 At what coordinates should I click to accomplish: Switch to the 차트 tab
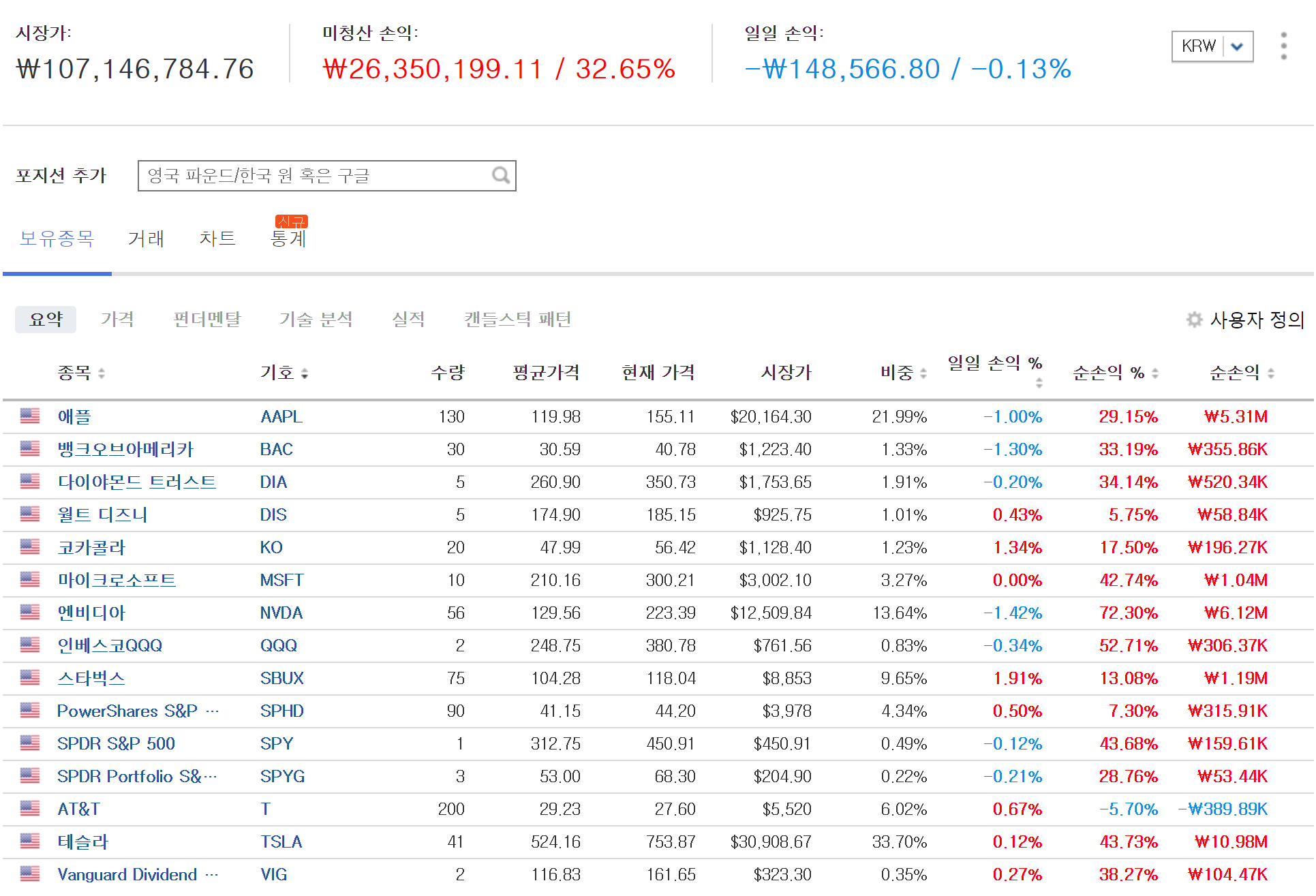[x=217, y=238]
